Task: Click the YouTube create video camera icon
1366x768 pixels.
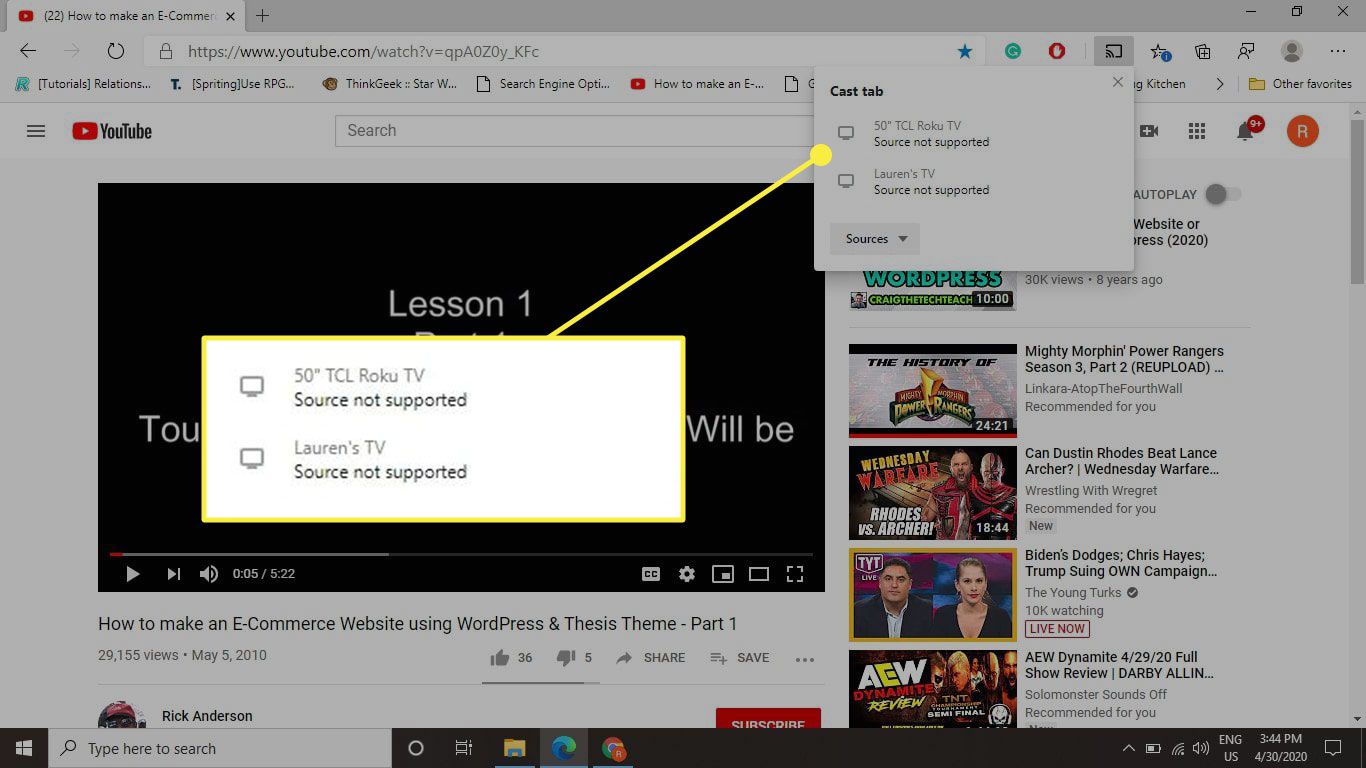Action: (1149, 131)
